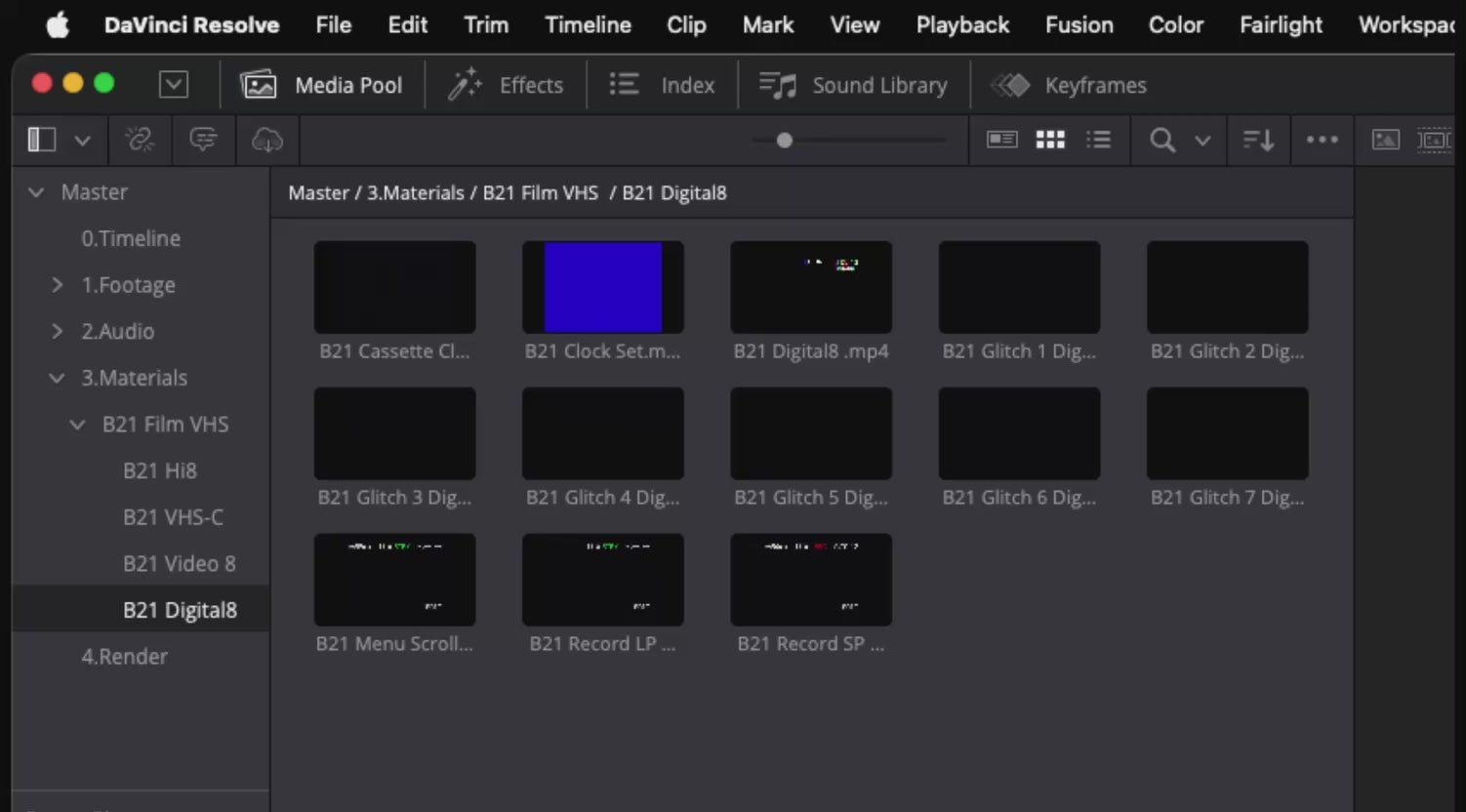Expand the 1.Footage bin
This screenshot has width=1466, height=812.
[x=57, y=285]
